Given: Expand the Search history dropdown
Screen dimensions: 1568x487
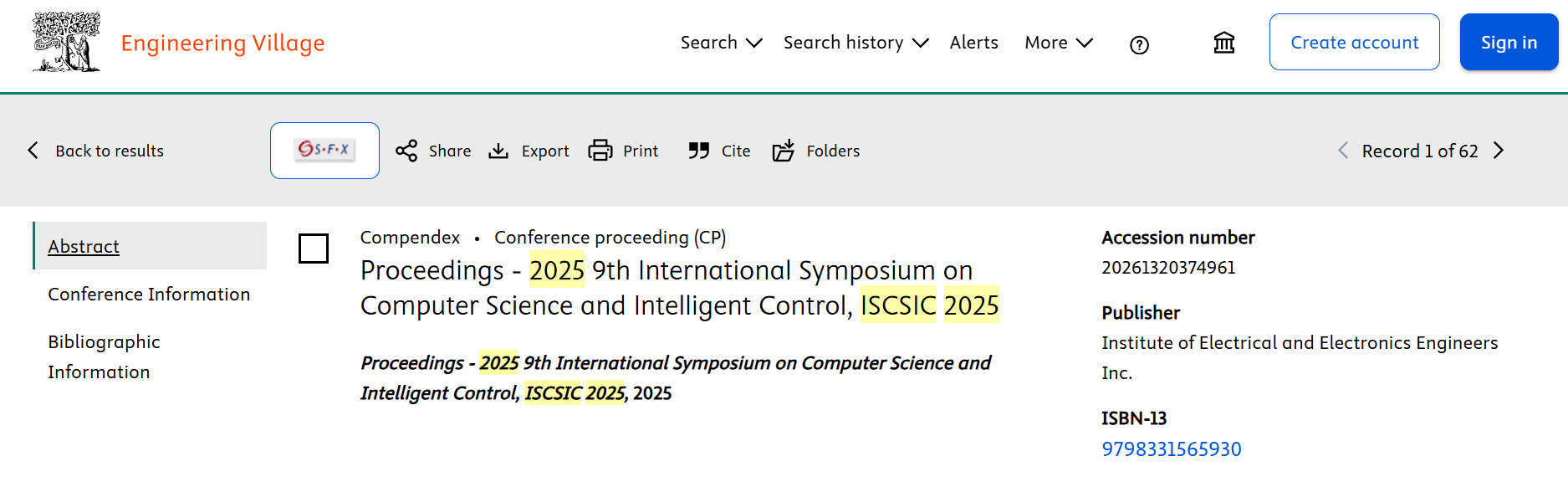Looking at the screenshot, I should pos(856,43).
